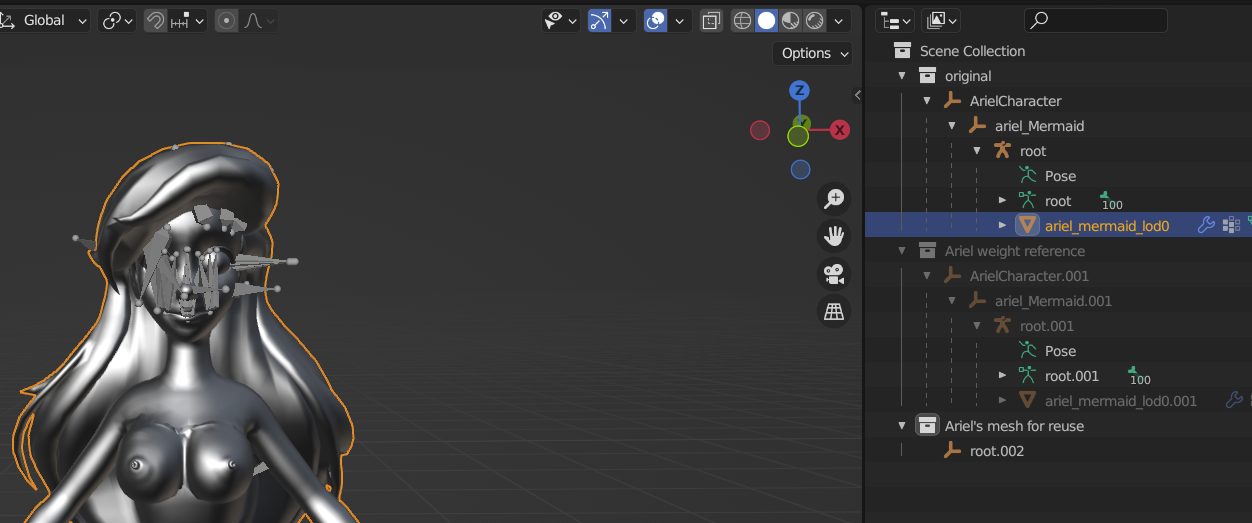Viewport: 1252px width, 523px height.
Task: Click the red X axis on the gizmo
Action: pos(840,130)
